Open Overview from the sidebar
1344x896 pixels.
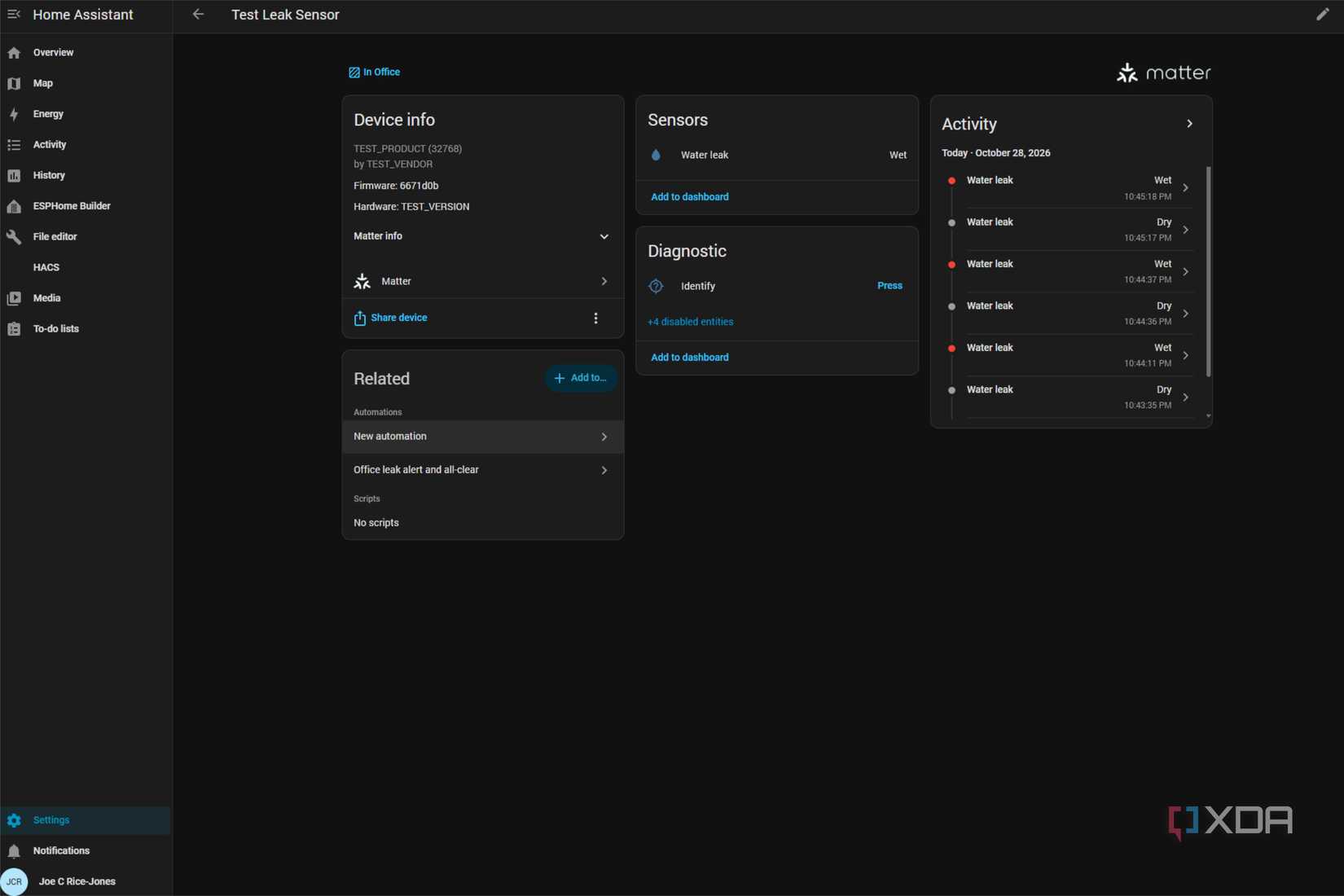pyautogui.click(x=86, y=52)
